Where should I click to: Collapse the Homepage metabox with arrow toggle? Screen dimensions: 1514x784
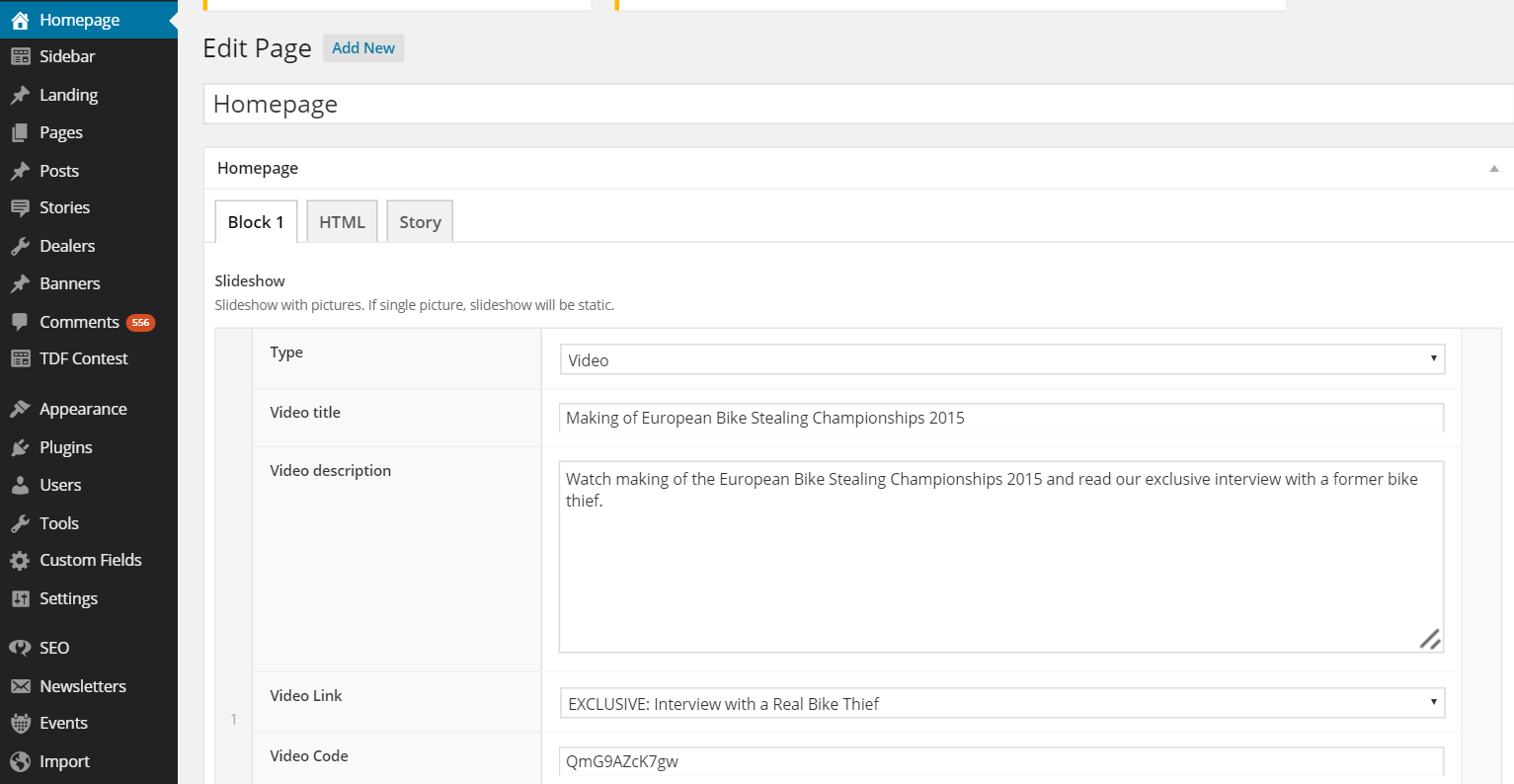1494,169
